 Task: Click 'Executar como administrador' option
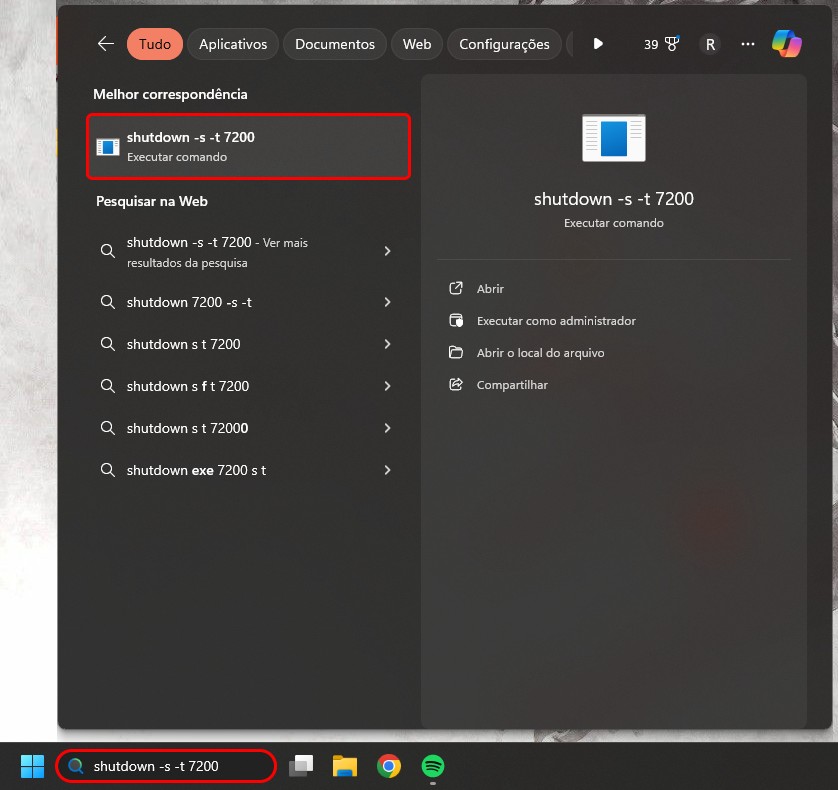point(556,321)
